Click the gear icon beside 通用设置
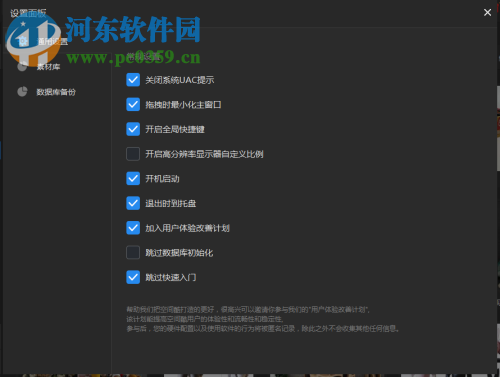The height and width of the screenshot is (377, 500). tap(23, 41)
